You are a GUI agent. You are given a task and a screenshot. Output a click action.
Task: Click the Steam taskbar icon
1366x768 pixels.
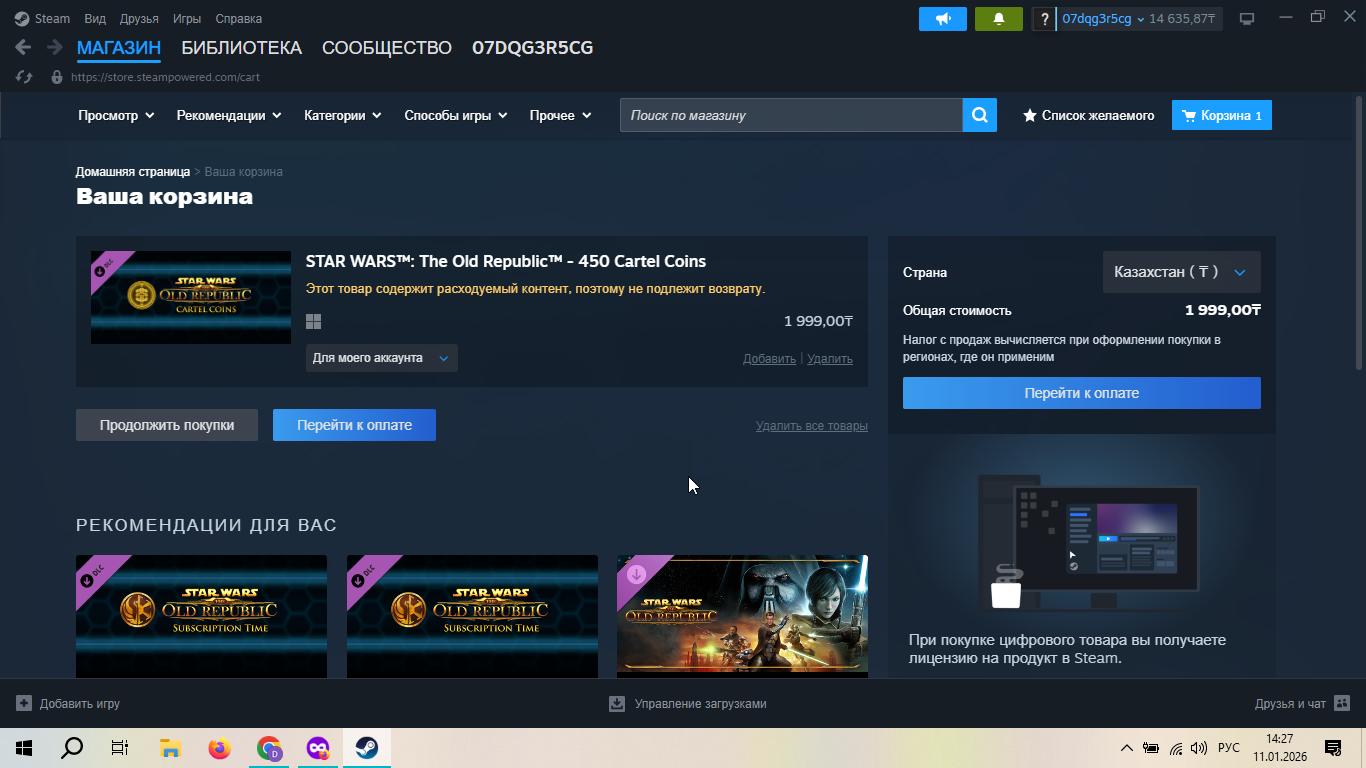[367, 748]
